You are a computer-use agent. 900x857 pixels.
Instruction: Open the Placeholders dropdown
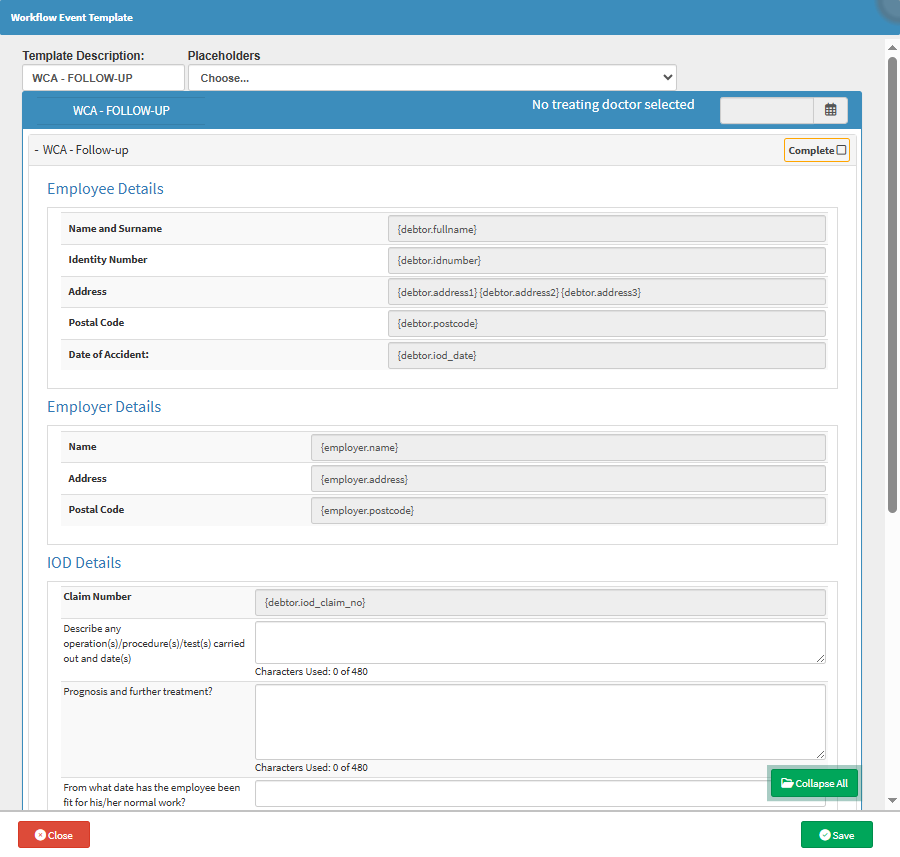(432, 77)
